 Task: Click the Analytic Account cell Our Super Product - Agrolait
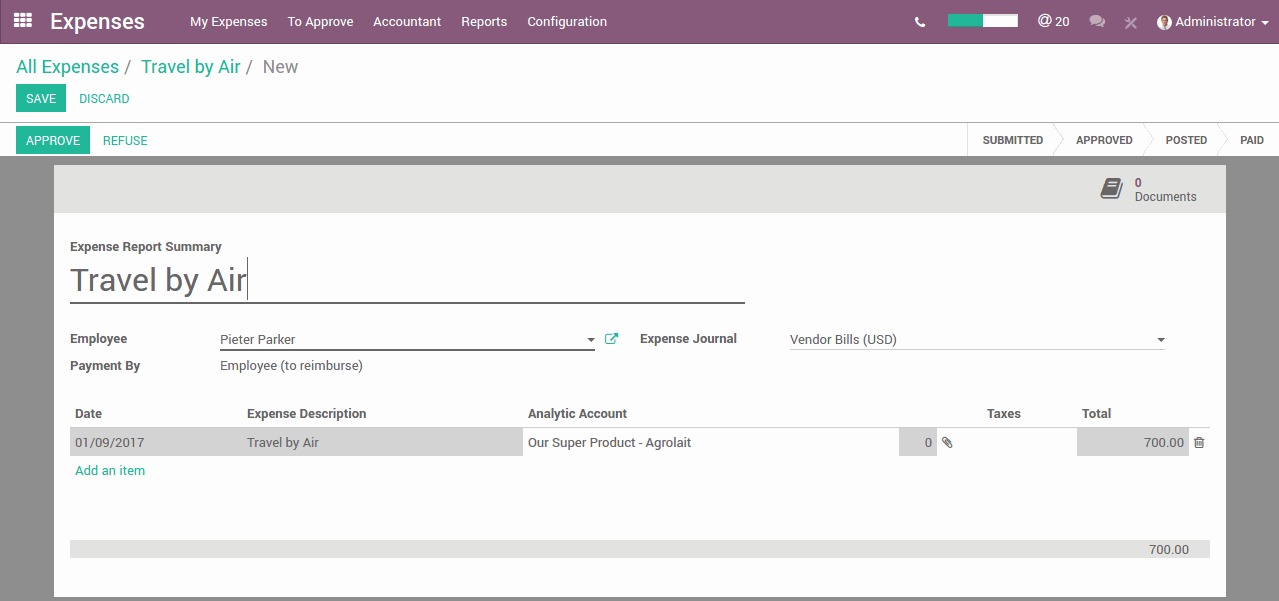coord(710,442)
